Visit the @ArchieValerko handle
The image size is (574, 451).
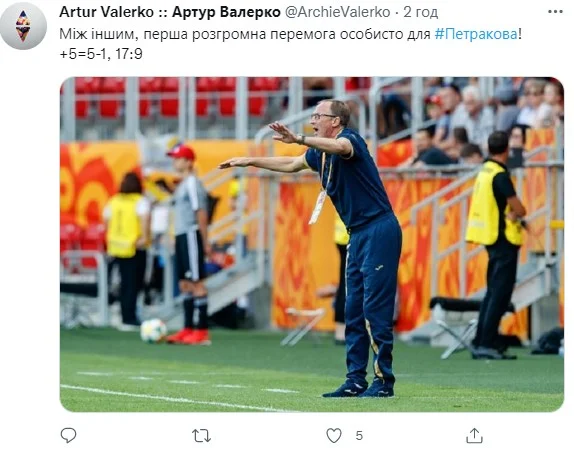tap(337, 12)
